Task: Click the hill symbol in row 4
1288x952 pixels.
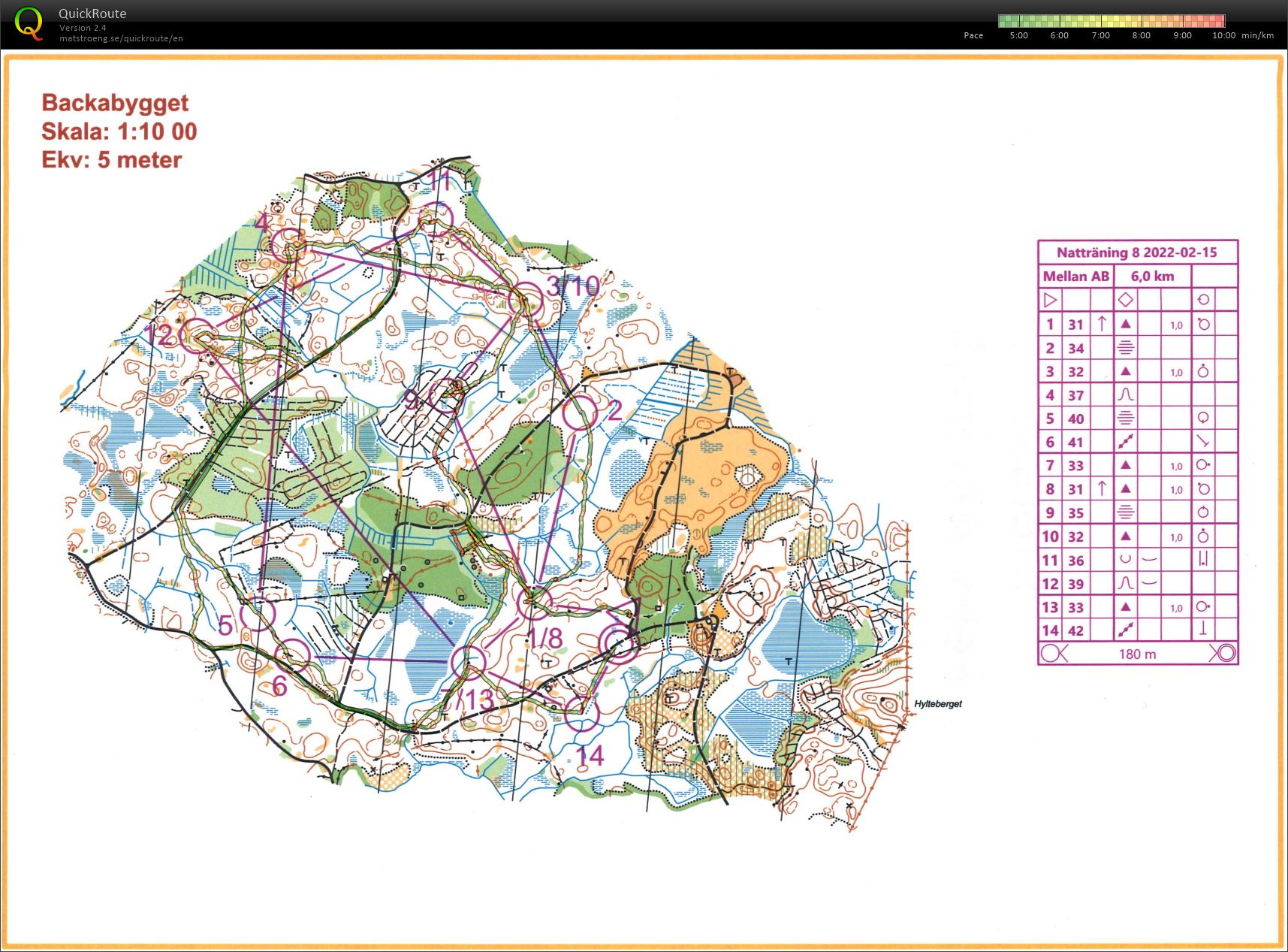Action: point(1125,394)
